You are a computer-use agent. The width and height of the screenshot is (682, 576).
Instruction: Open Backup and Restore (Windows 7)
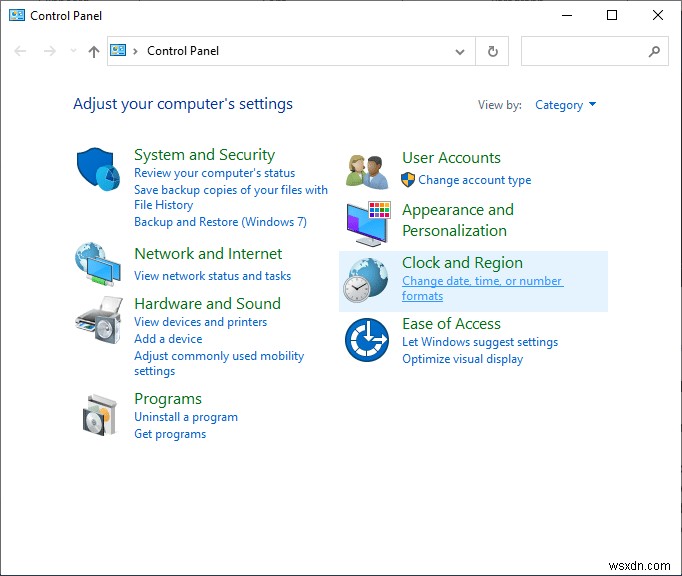coord(220,222)
